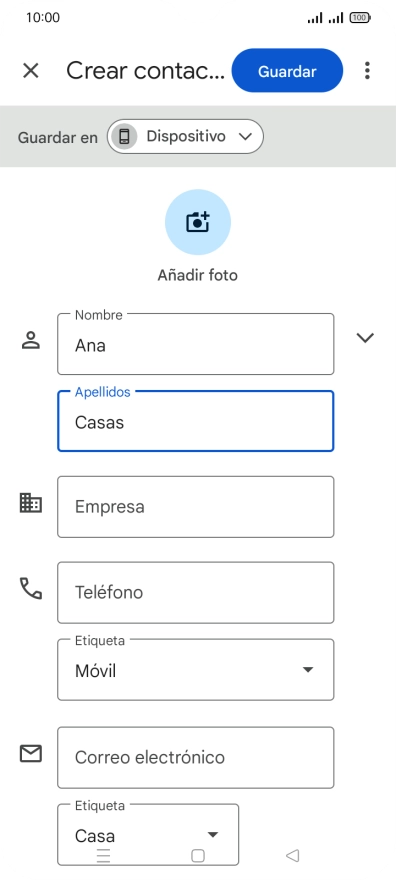This screenshot has height=880, width=396.
Task: Open the three-dot overflow menu
Action: click(367, 71)
